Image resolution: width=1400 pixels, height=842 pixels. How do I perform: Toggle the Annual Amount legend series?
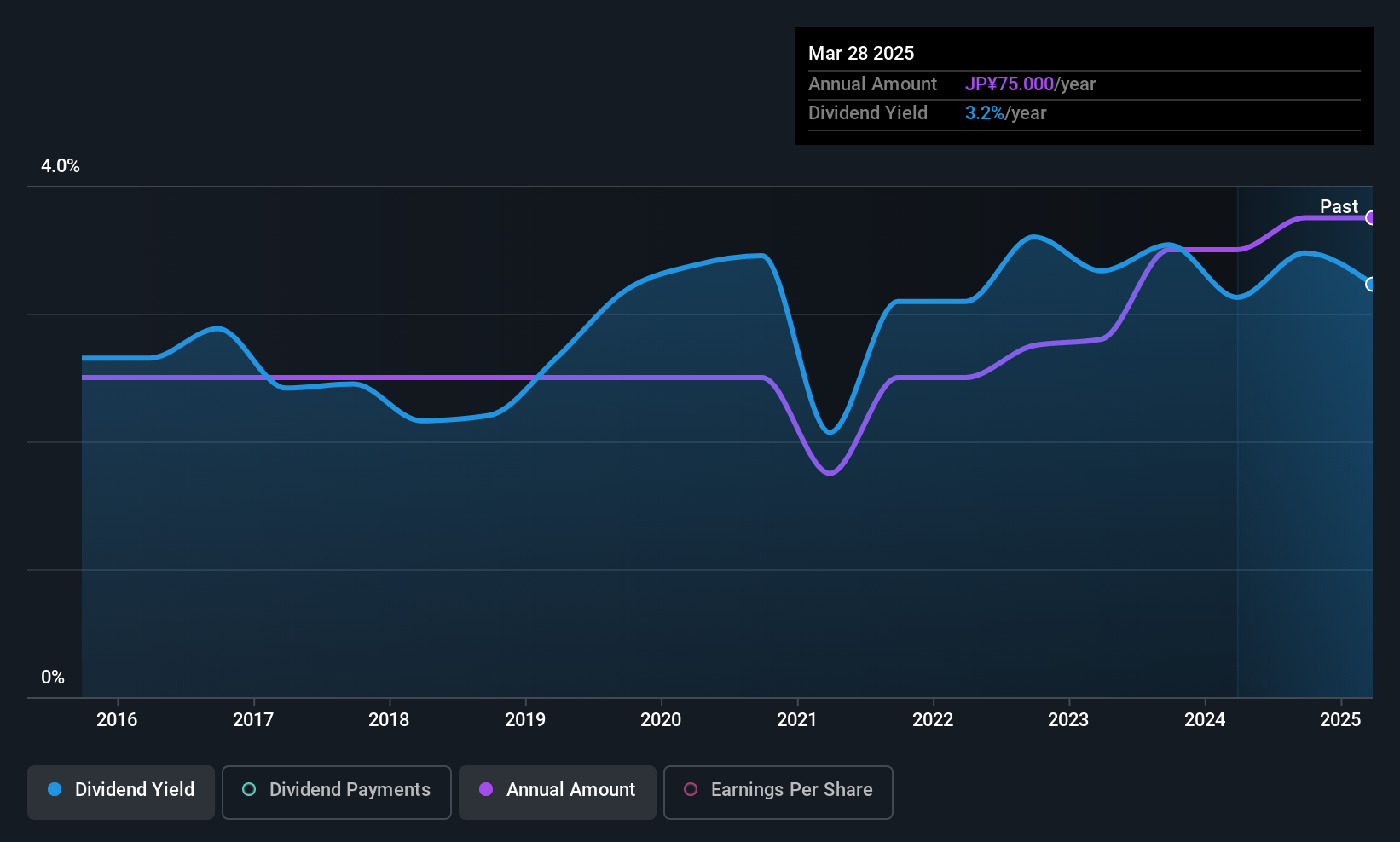click(x=558, y=791)
